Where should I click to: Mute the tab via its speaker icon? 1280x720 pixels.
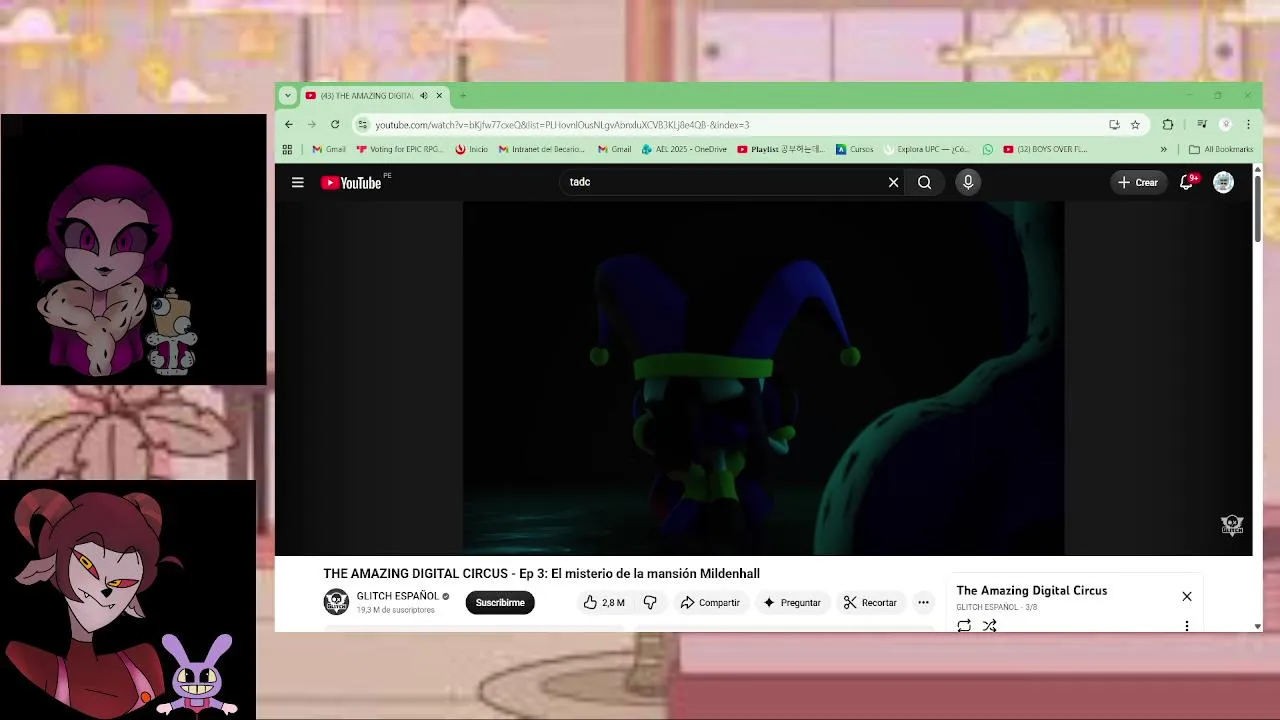tap(423, 96)
